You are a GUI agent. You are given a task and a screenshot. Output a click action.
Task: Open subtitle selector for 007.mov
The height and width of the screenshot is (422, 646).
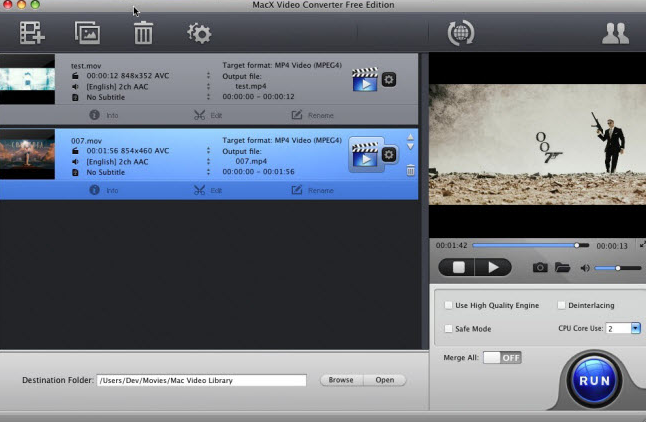(208, 172)
